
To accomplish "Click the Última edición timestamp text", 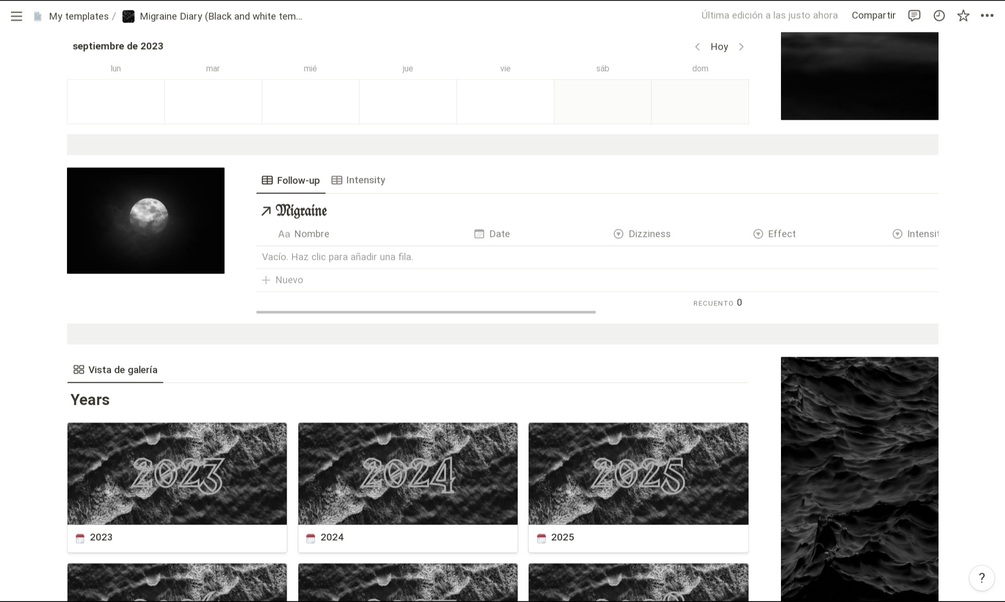I will point(769,15).
